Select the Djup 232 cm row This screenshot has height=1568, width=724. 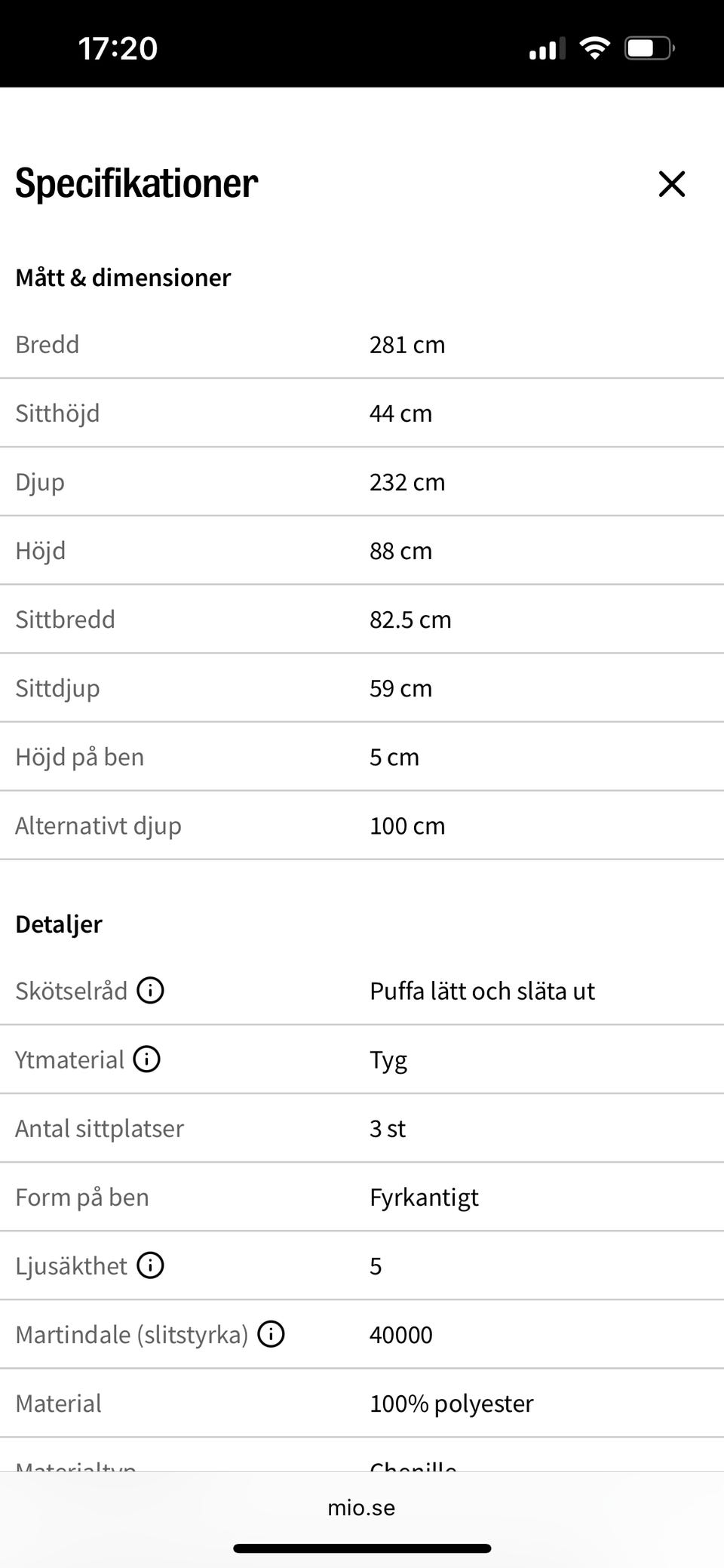(x=362, y=481)
